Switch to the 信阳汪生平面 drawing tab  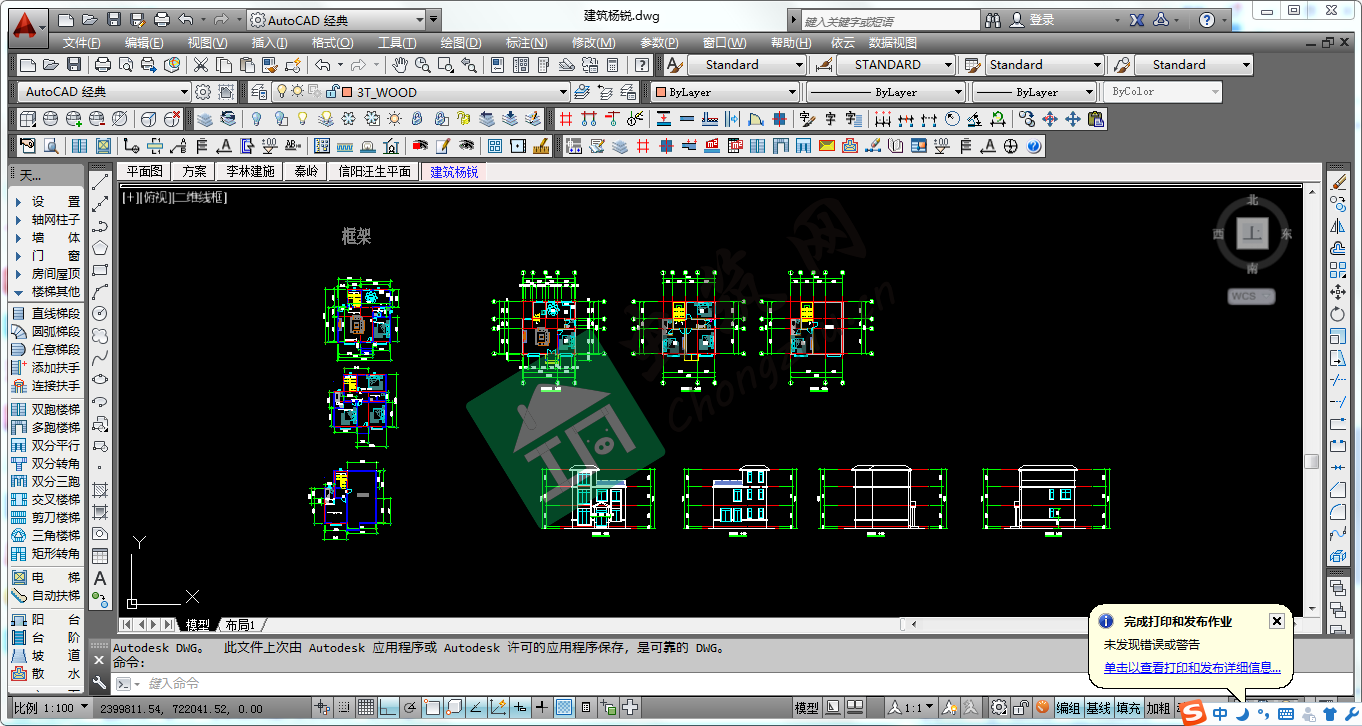pos(375,171)
